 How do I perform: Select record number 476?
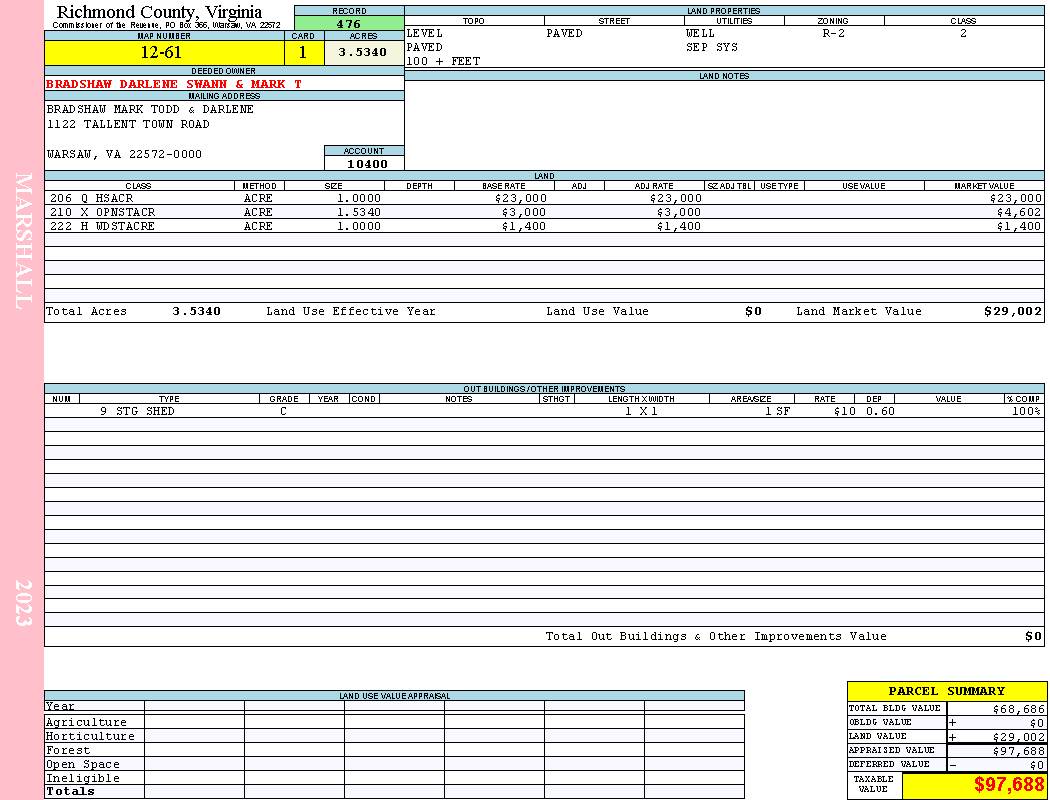(x=349, y=24)
